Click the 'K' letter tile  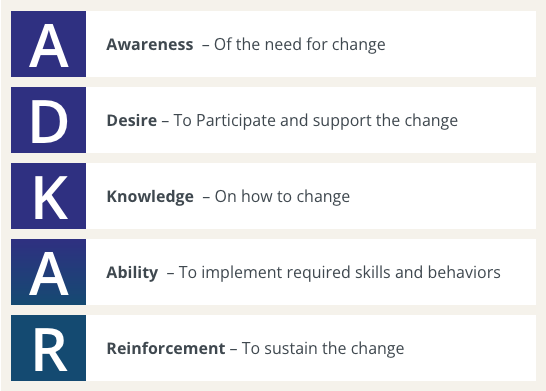coord(48,196)
